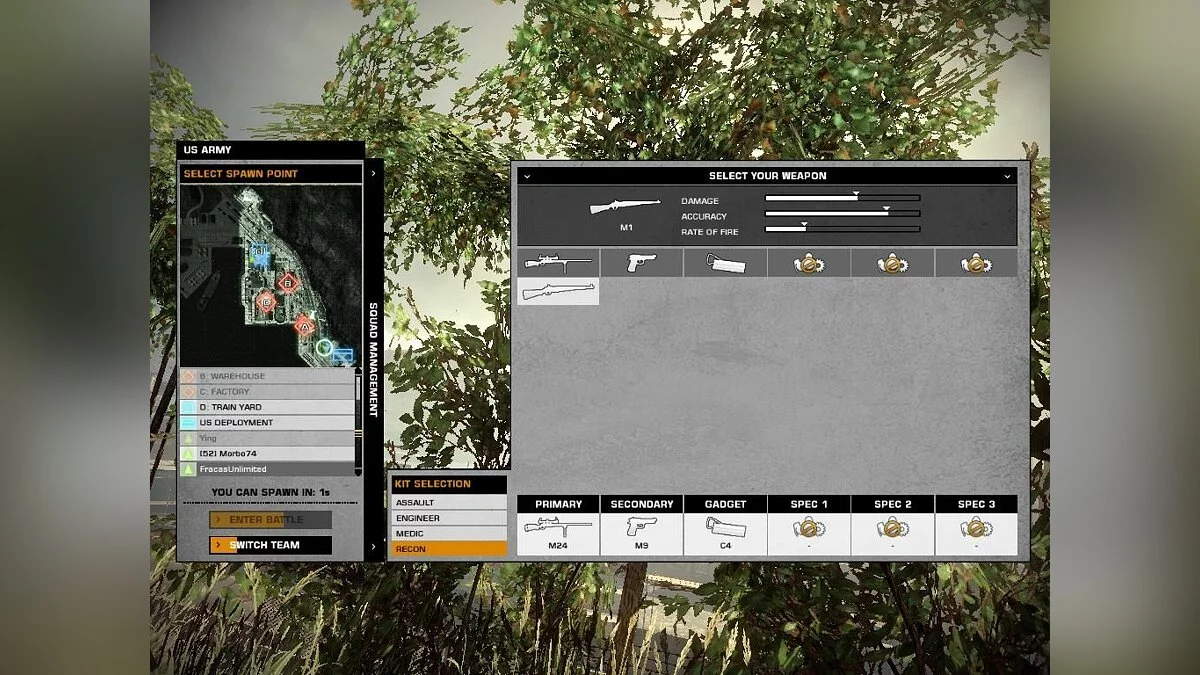Click the DAMAGE stat bar
The height and width of the screenshot is (675, 1200).
coord(842,198)
